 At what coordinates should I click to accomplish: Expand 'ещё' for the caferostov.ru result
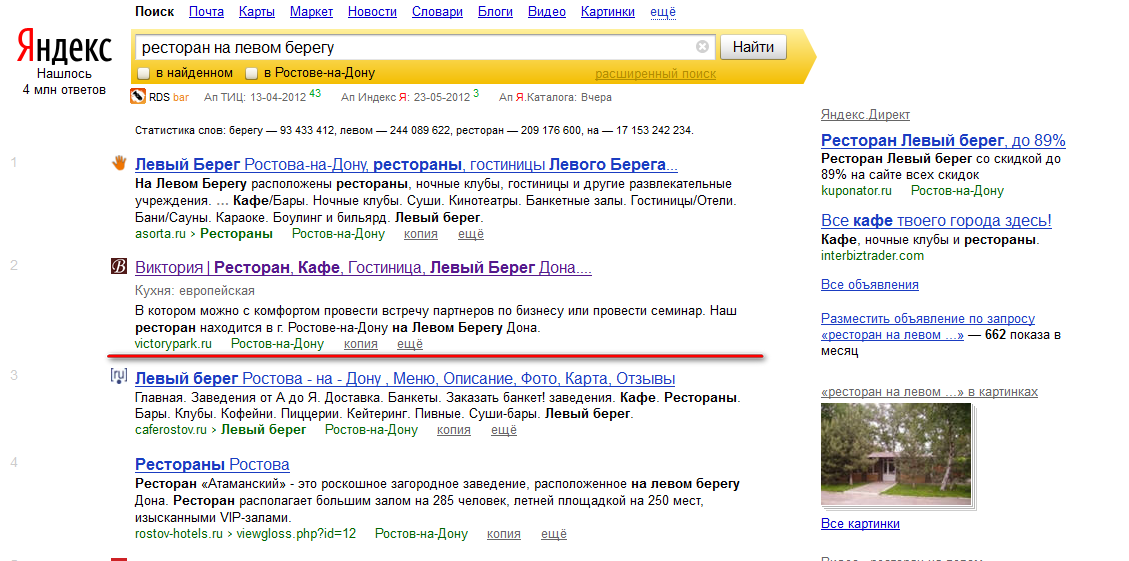(504, 430)
